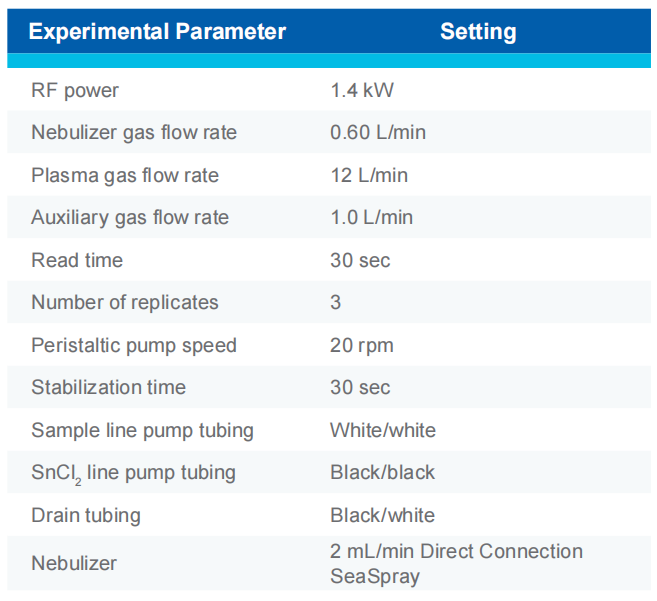This screenshot has width=657, height=601.
Task: Click the replicates value 3
Action: (336, 303)
